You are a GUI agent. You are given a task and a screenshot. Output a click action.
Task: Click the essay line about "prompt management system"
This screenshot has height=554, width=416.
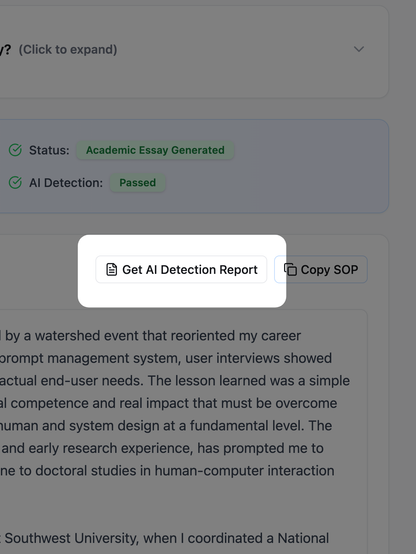click(x=166, y=358)
